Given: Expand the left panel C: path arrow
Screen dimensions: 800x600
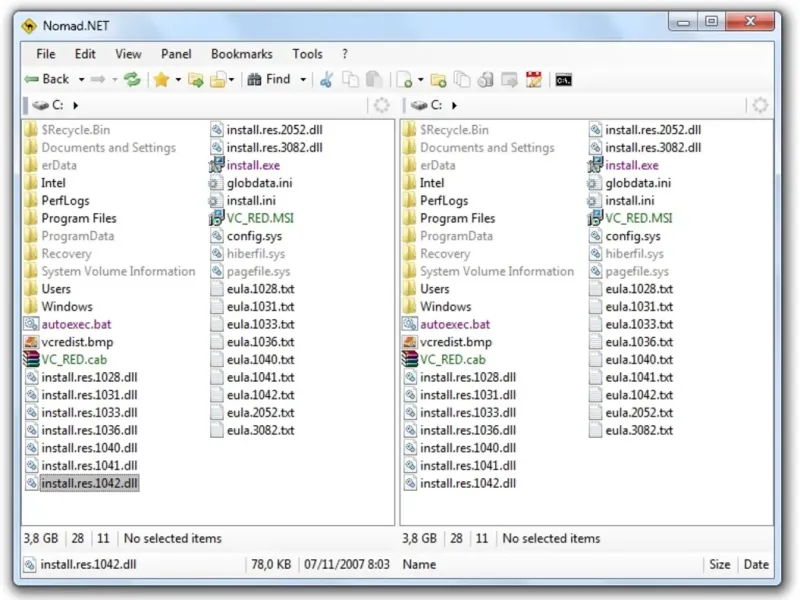Looking at the screenshot, I should click(76, 106).
